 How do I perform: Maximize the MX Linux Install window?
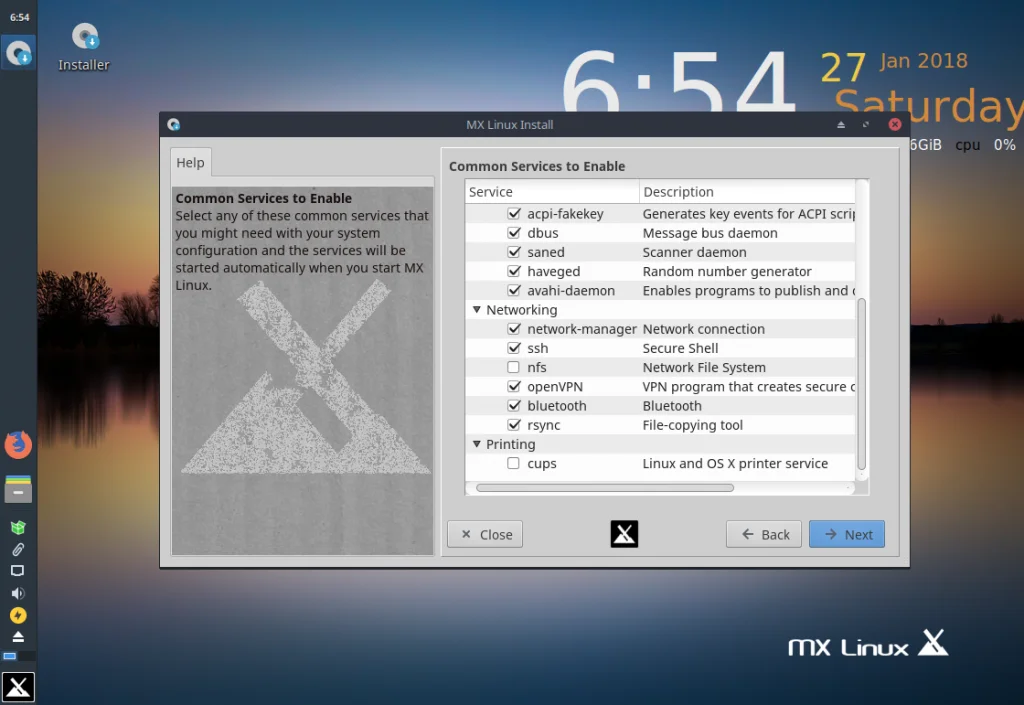(x=866, y=124)
